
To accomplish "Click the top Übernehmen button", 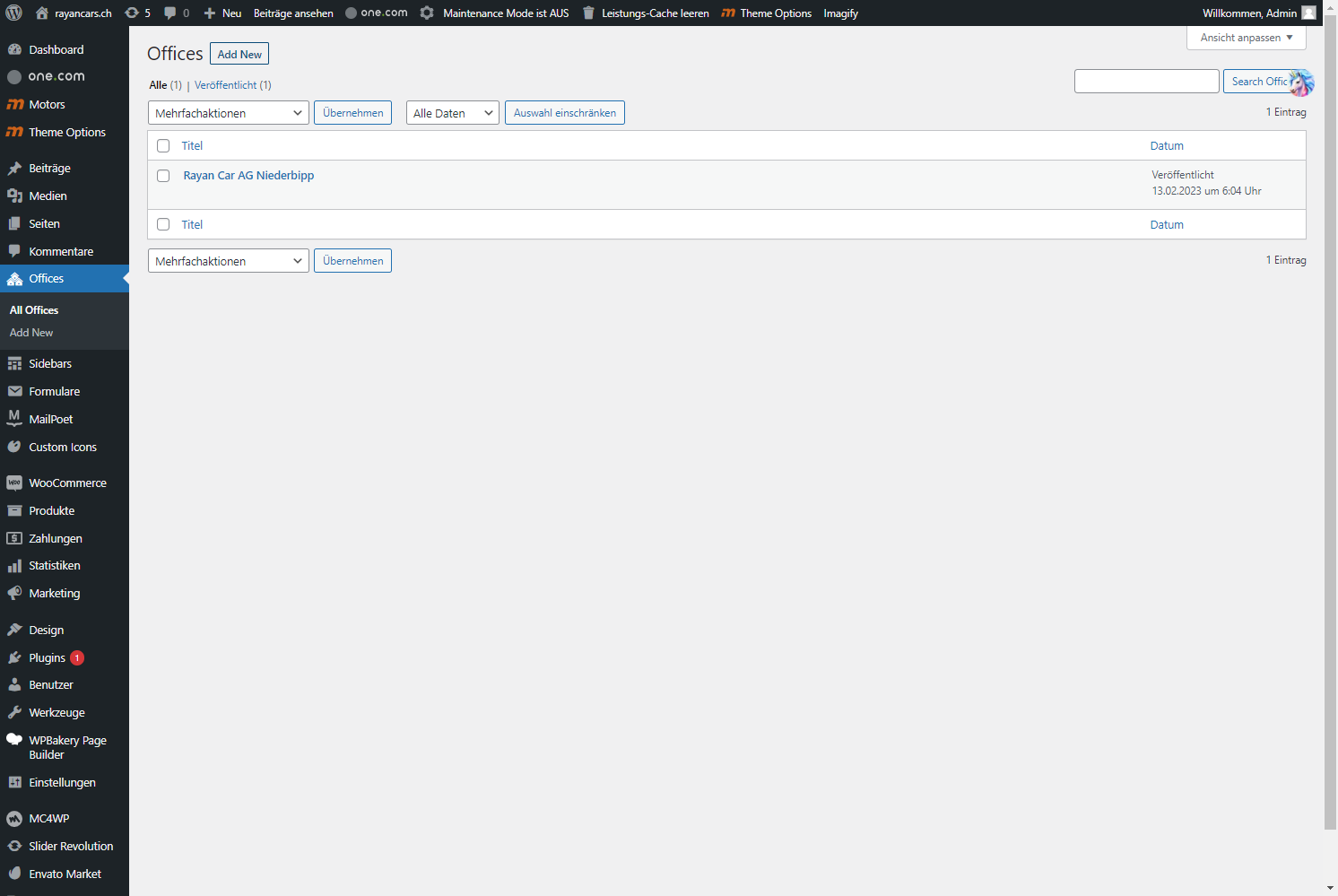I will (353, 113).
